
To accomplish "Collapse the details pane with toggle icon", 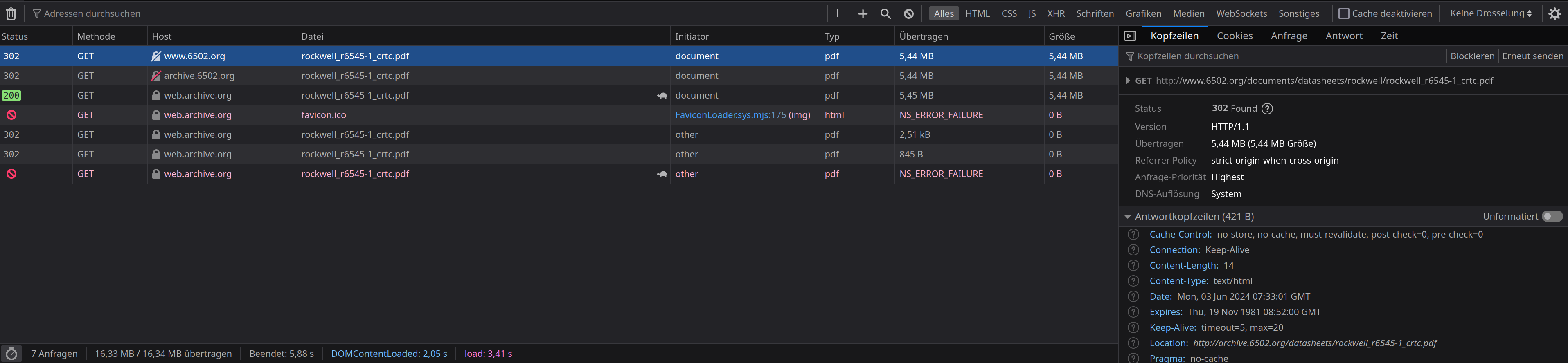I will point(1130,36).
